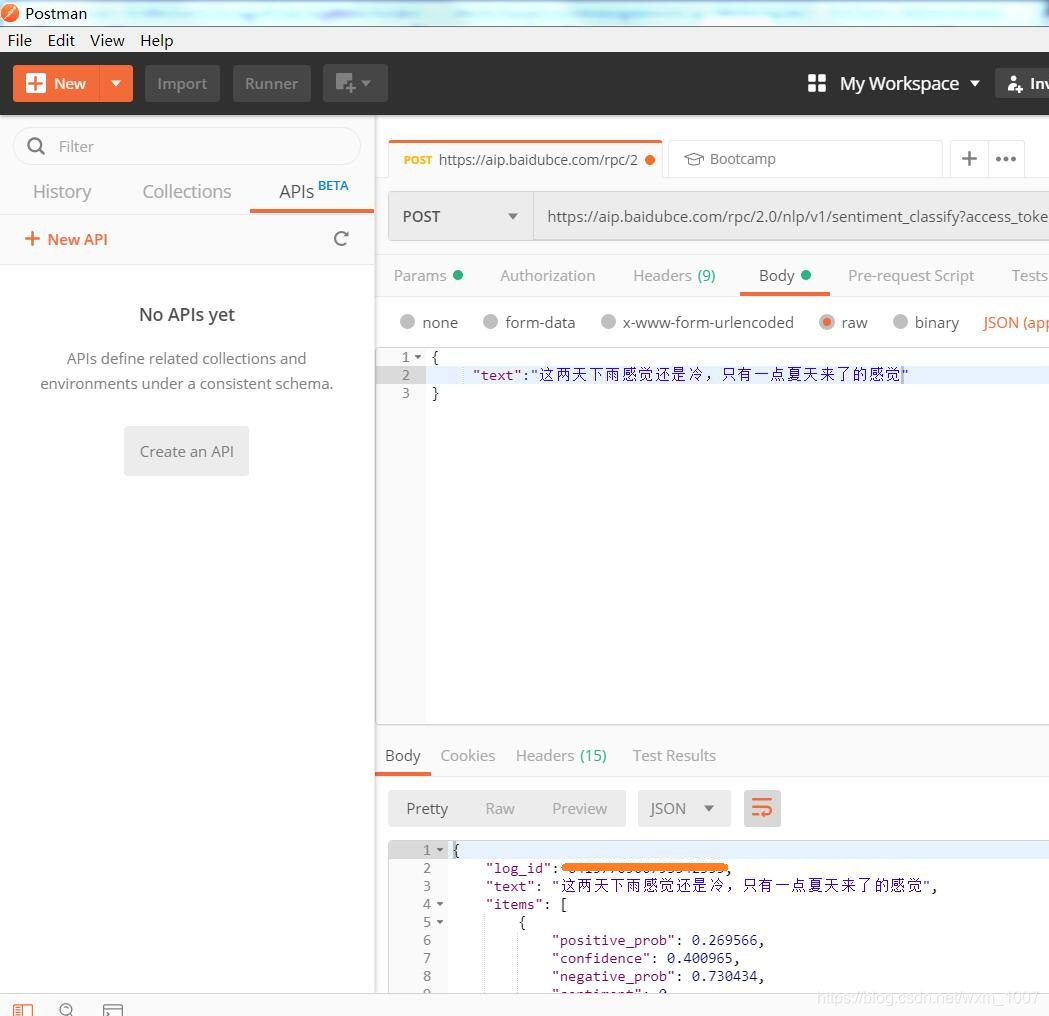The width and height of the screenshot is (1049, 1016).
Task: Select the binary radio button
Action: [x=900, y=322]
